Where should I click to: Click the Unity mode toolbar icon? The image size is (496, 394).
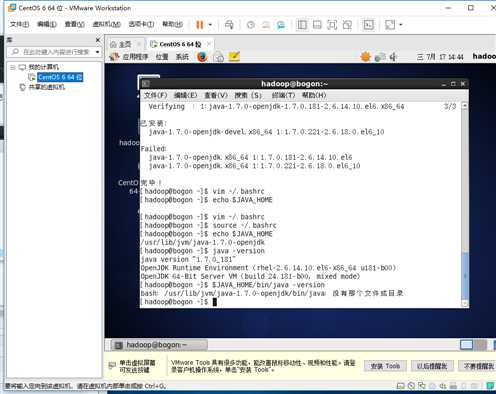click(347, 25)
